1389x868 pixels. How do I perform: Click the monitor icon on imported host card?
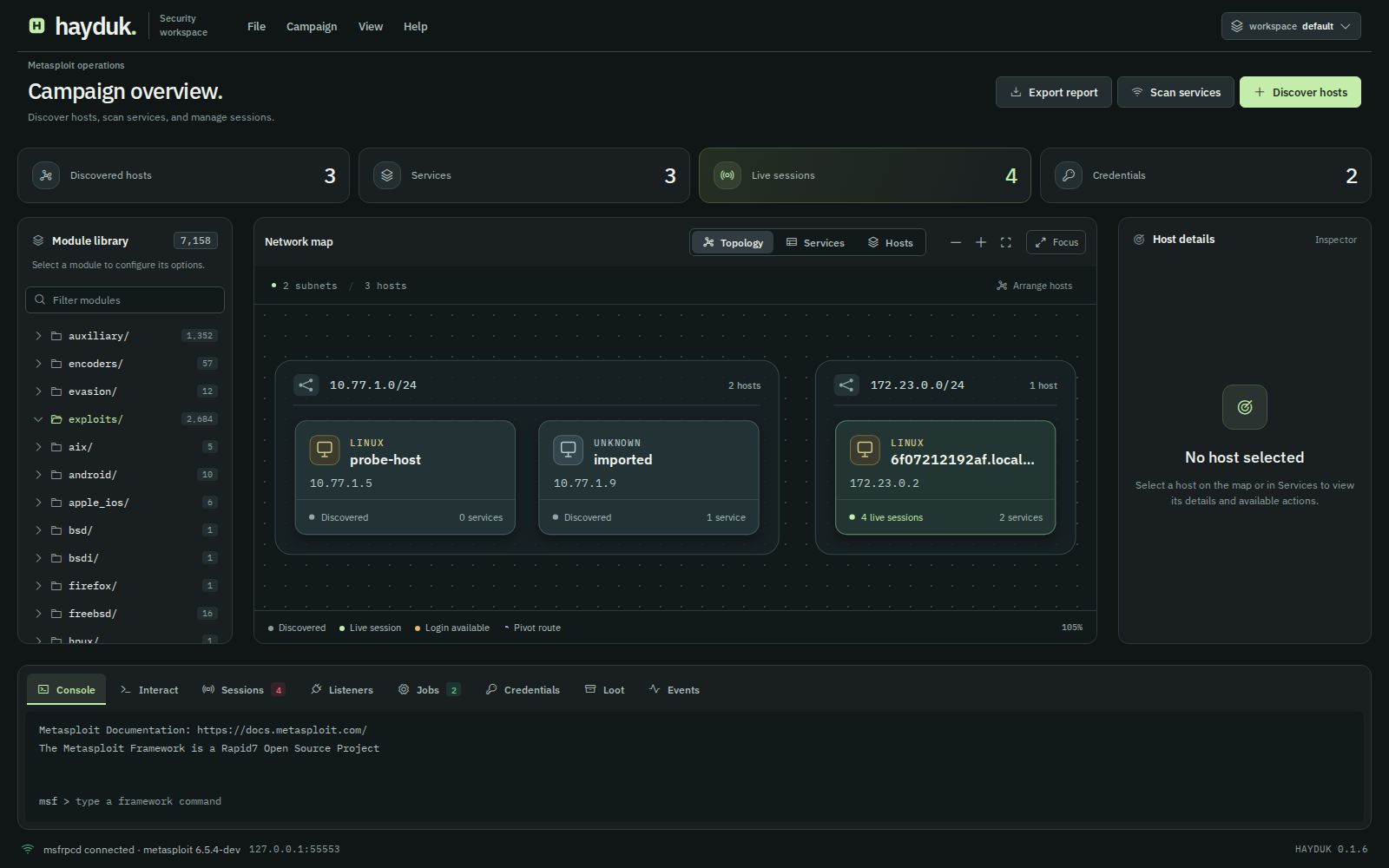point(569,450)
